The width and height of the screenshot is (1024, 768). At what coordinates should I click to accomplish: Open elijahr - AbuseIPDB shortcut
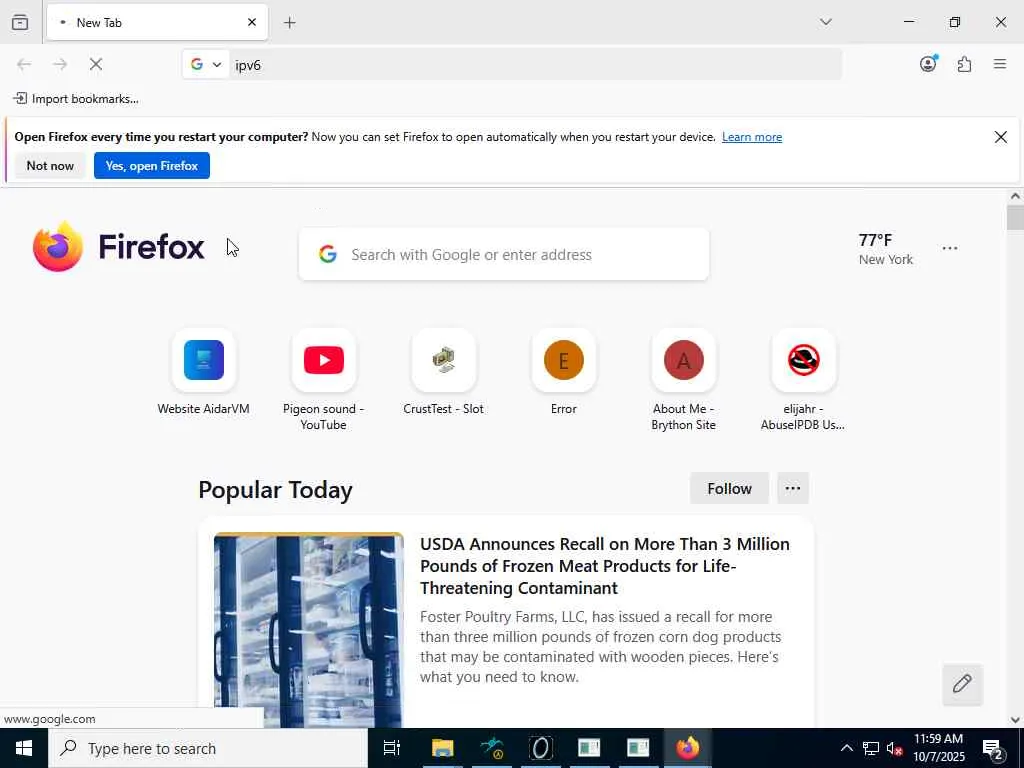pyautogui.click(x=803, y=381)
